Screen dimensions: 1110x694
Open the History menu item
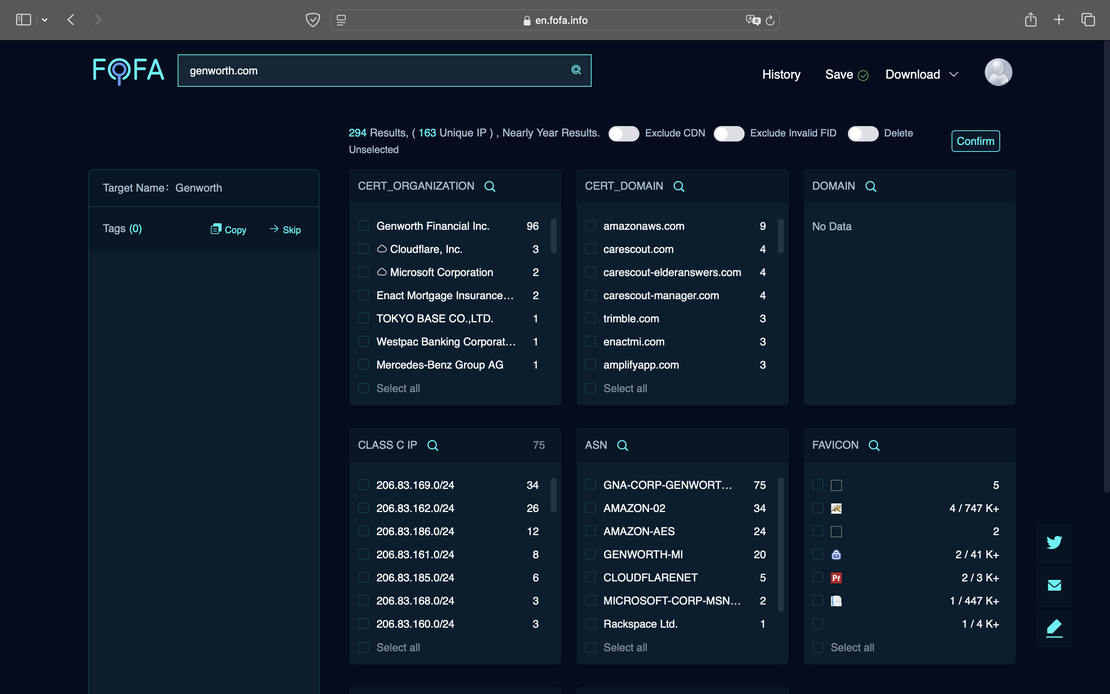click(781, 75)
